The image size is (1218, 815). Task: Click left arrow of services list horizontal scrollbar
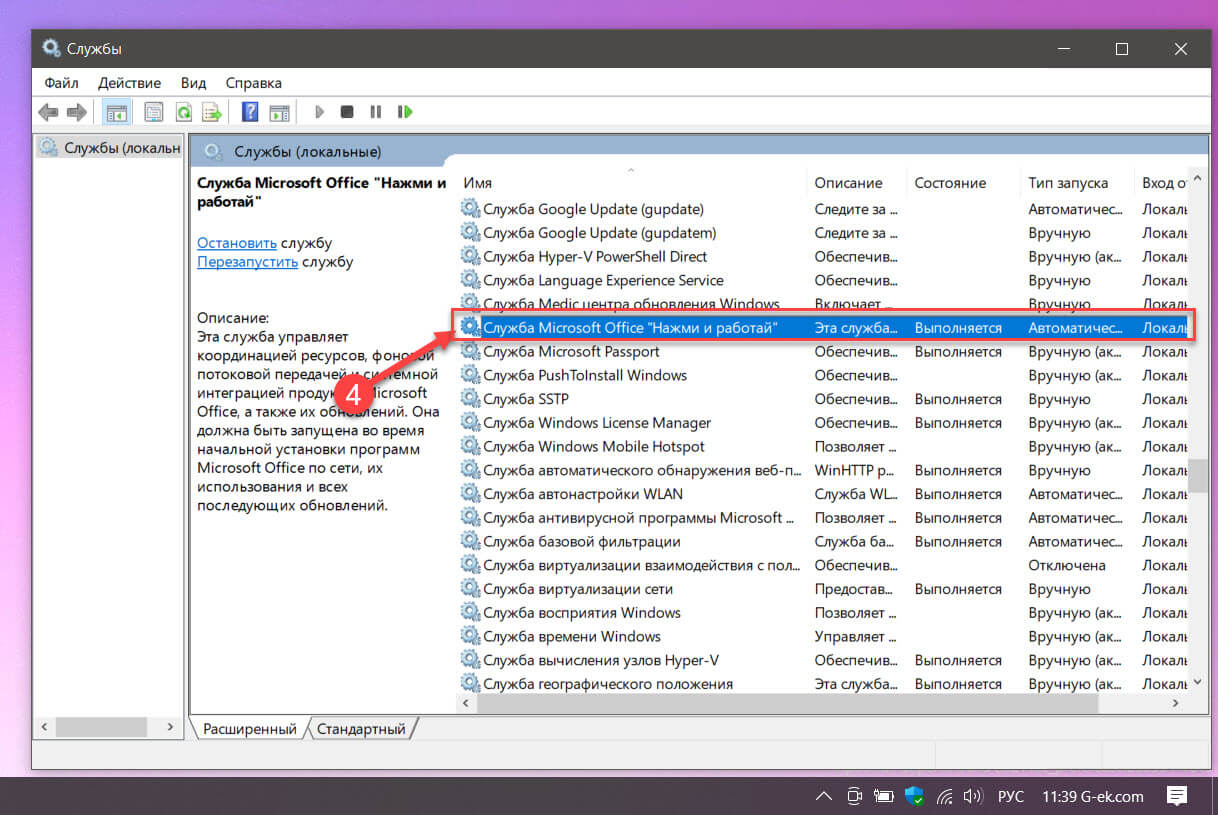click(x=465, y=704)
